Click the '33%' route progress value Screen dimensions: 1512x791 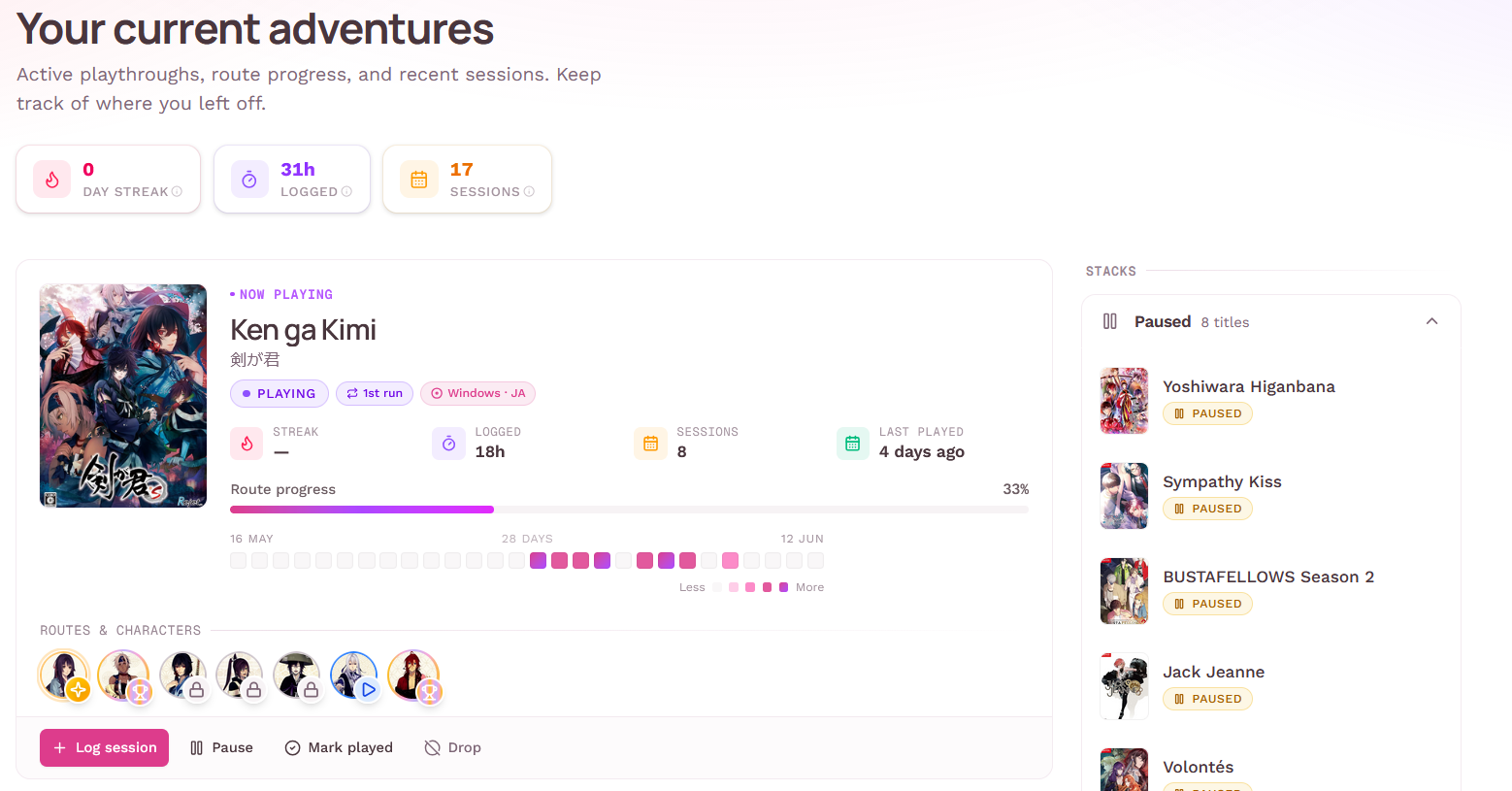point(1016,489)
